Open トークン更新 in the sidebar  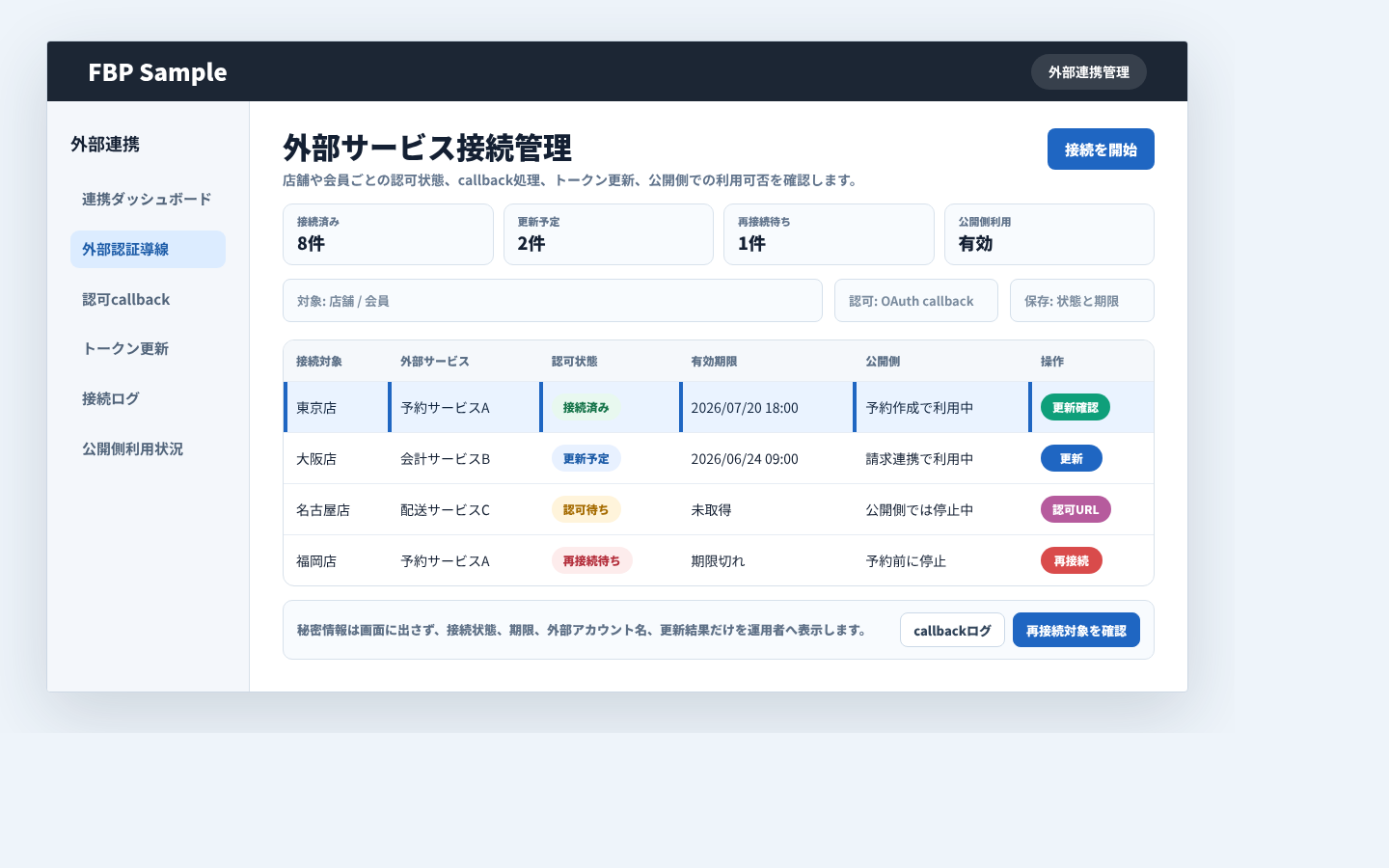click(148, 348)
